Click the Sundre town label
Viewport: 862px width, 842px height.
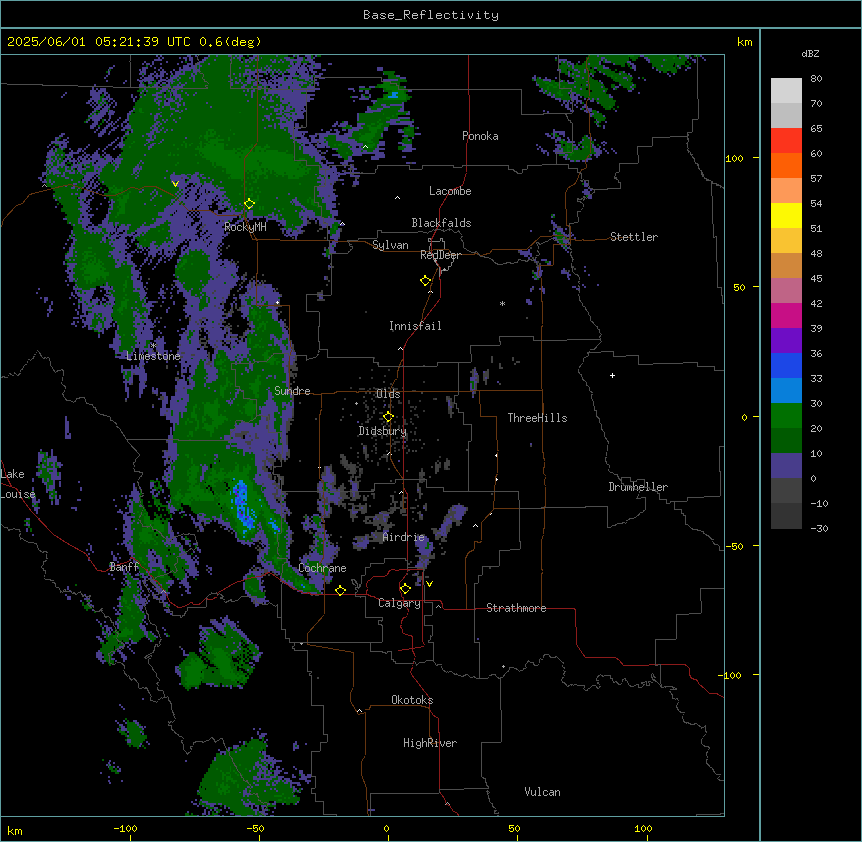click(292, 391)
